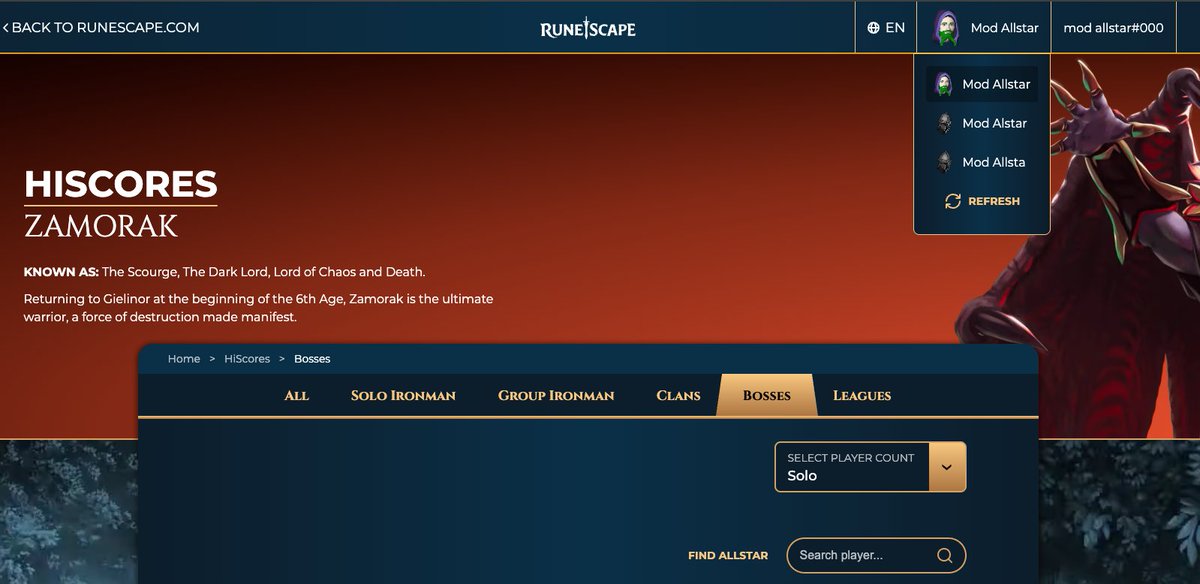Click the Bosses breadcrumb item
1200x584 pixels.
312,358
